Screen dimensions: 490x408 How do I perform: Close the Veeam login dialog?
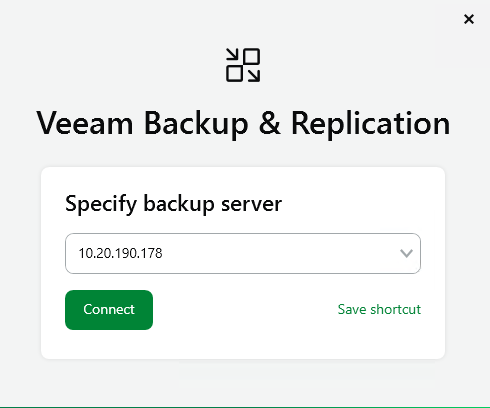[469, 19]
